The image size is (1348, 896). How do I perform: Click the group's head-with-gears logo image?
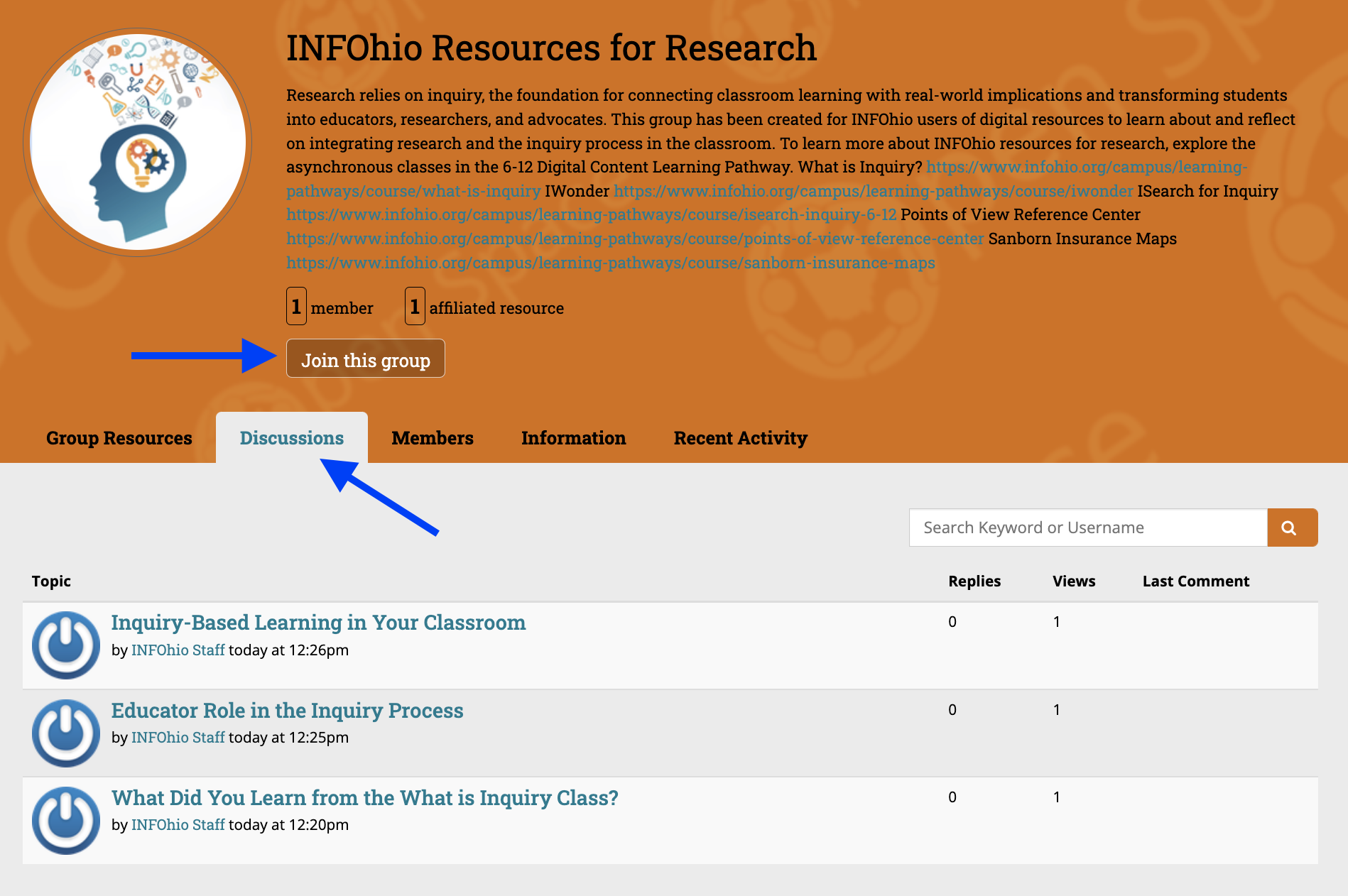(138, 142)
